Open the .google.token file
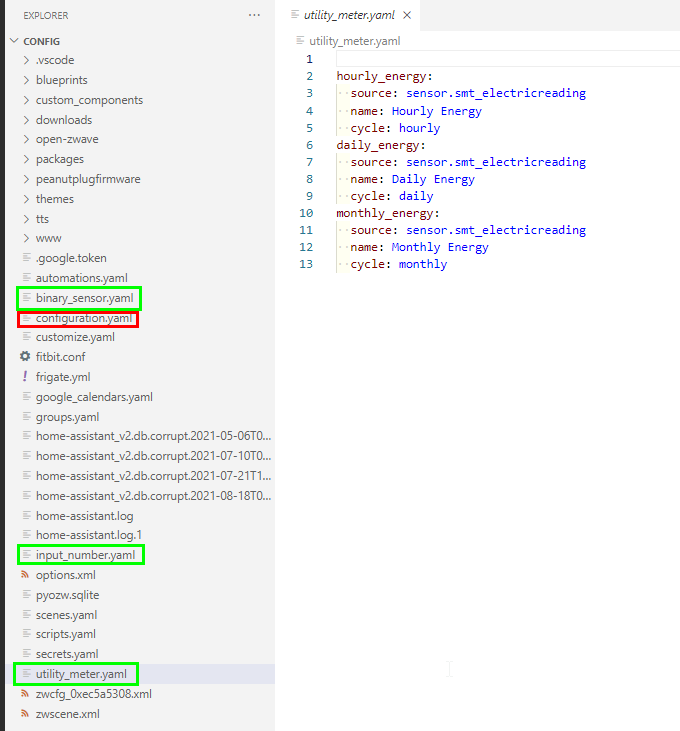Screen dimensions: 680x731 pyautogui.click(x=71, y=258)
